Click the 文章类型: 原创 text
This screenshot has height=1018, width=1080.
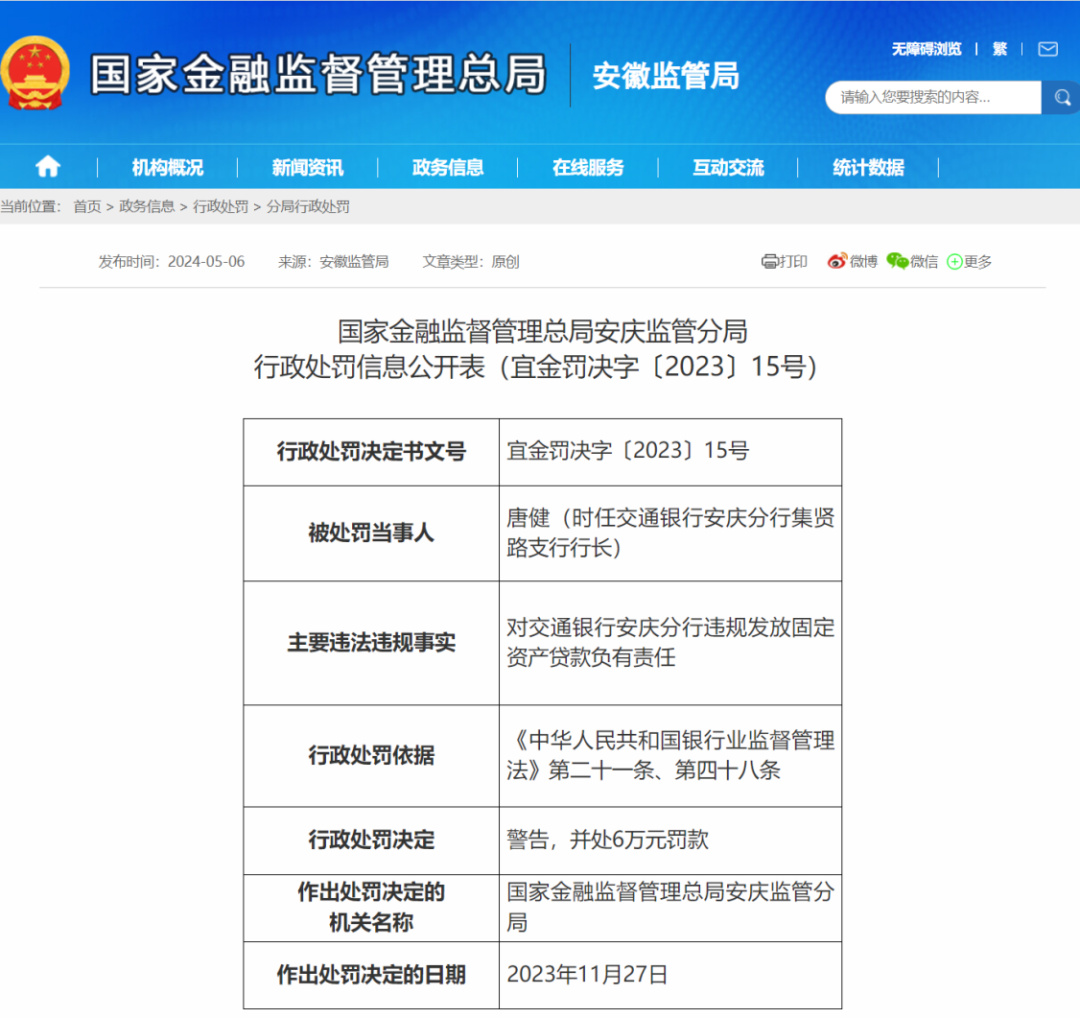[471, 262]
